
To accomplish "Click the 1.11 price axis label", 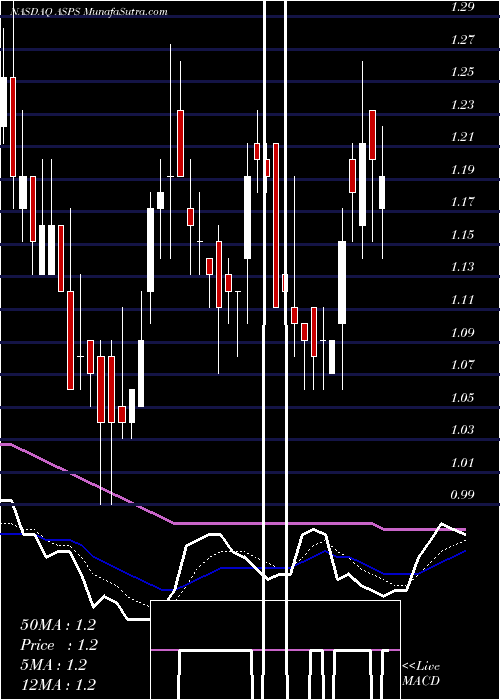I will coord(463,300).
